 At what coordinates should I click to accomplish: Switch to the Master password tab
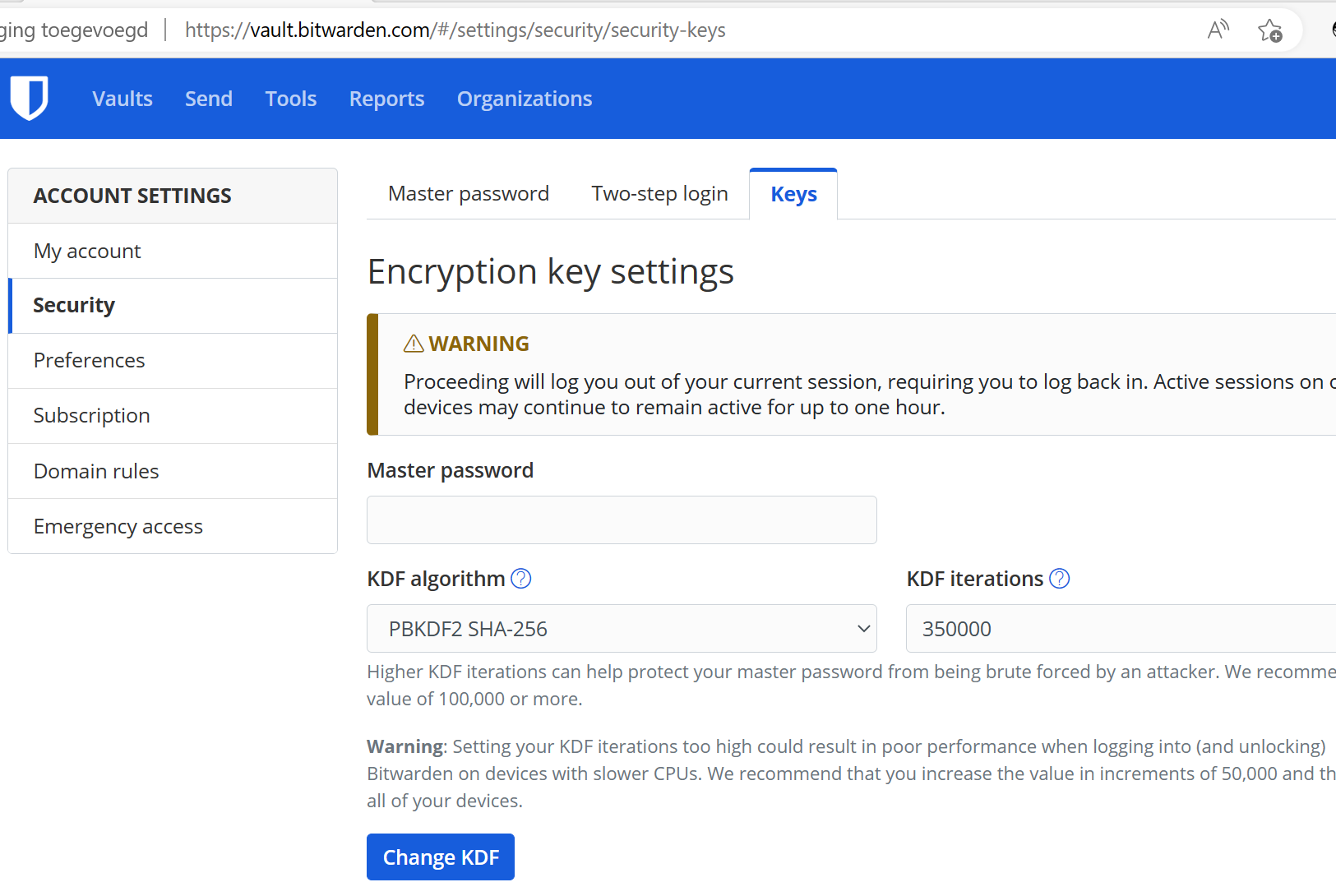(x=469, y=194)
